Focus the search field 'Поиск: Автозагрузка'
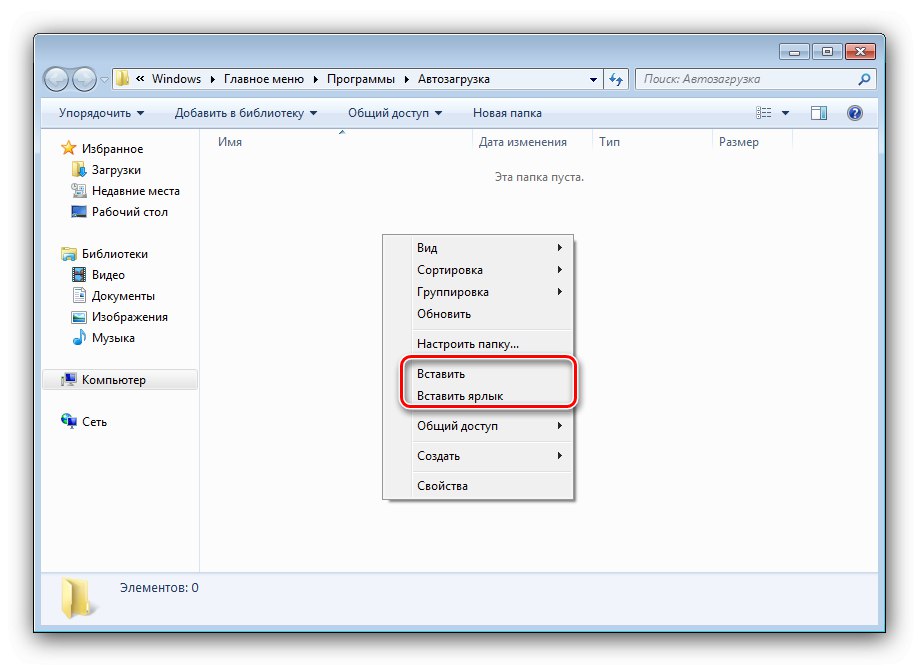This screenshot has height=666, width=919. 755,79
